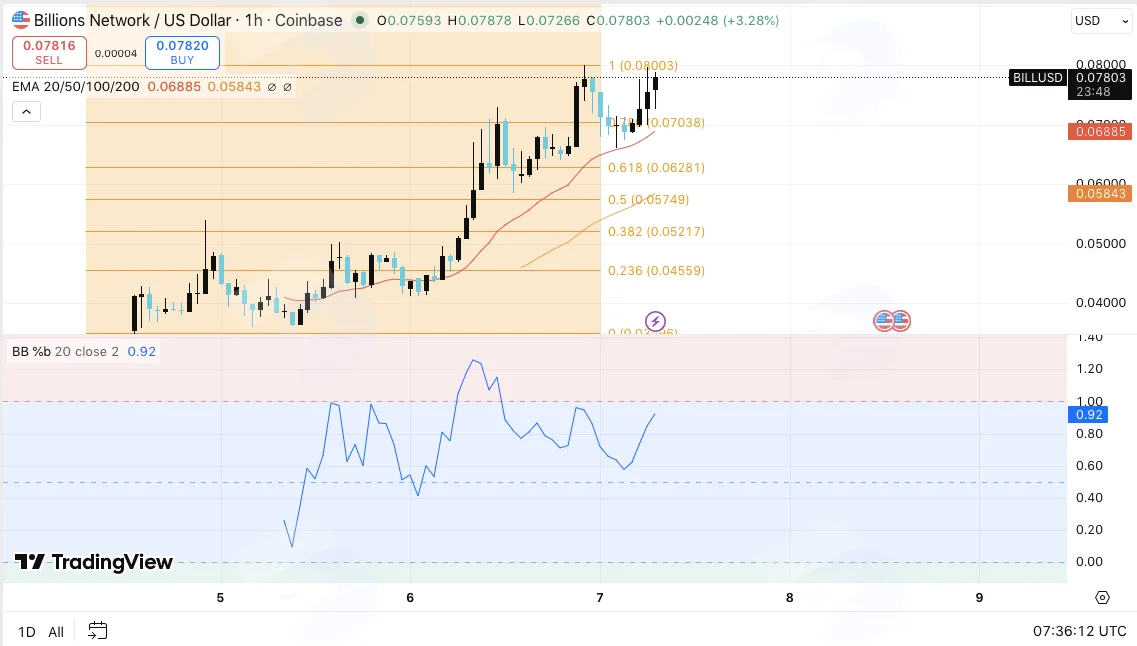Open chart settings gear icon
This screenshot has height=646, width=1137.
(x=1102, y=597)
